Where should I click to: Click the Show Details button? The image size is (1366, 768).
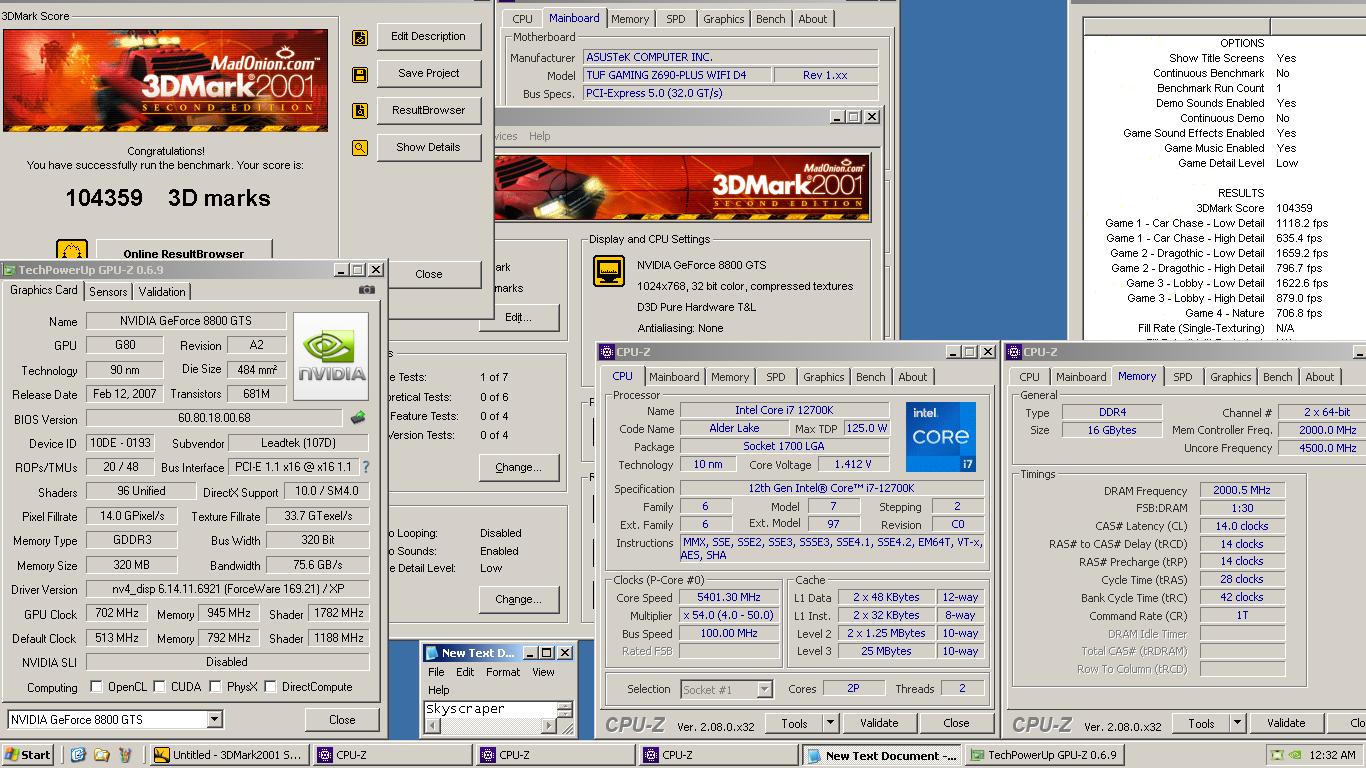[428, 147]
